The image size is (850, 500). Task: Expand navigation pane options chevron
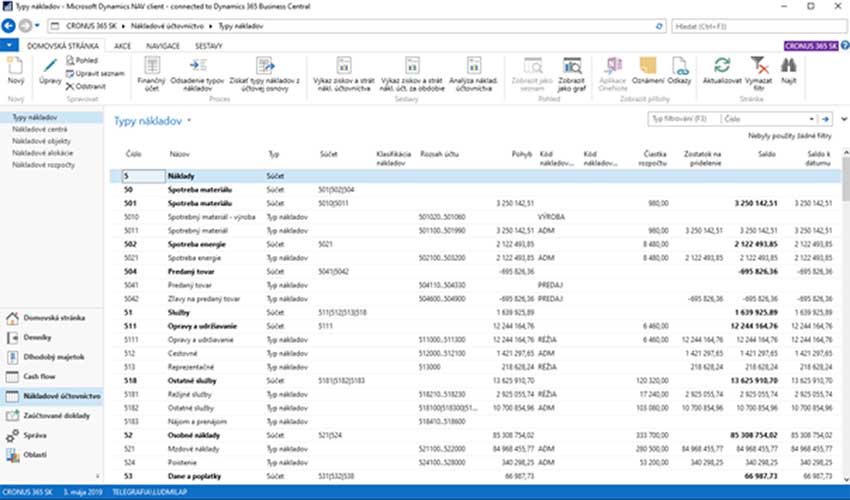click(x=98, y=476)
